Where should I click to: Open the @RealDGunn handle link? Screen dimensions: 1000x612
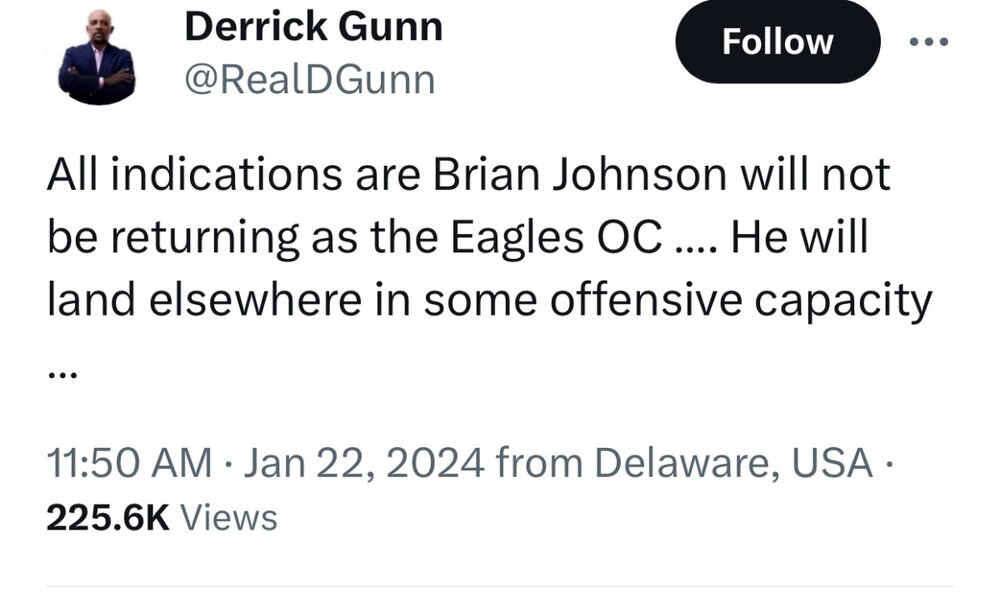coord(310,80)
